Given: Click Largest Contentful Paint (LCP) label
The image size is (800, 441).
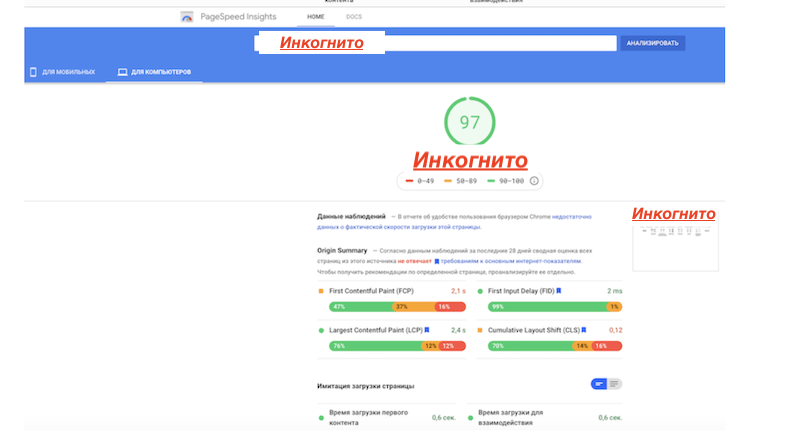Looking at the screenshot, I should [x=376, y=330].
